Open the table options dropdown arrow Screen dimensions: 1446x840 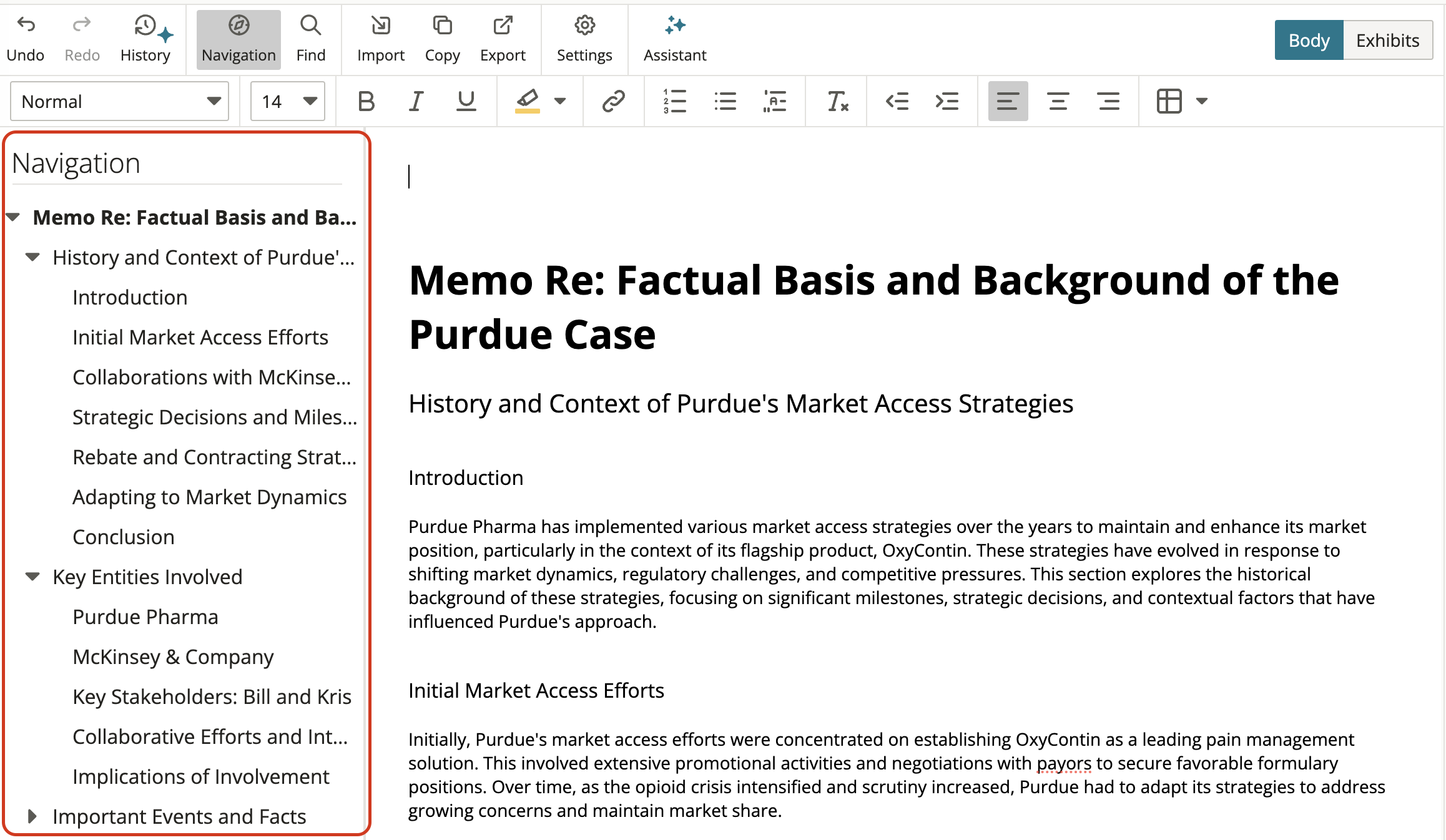point(1202,101)
